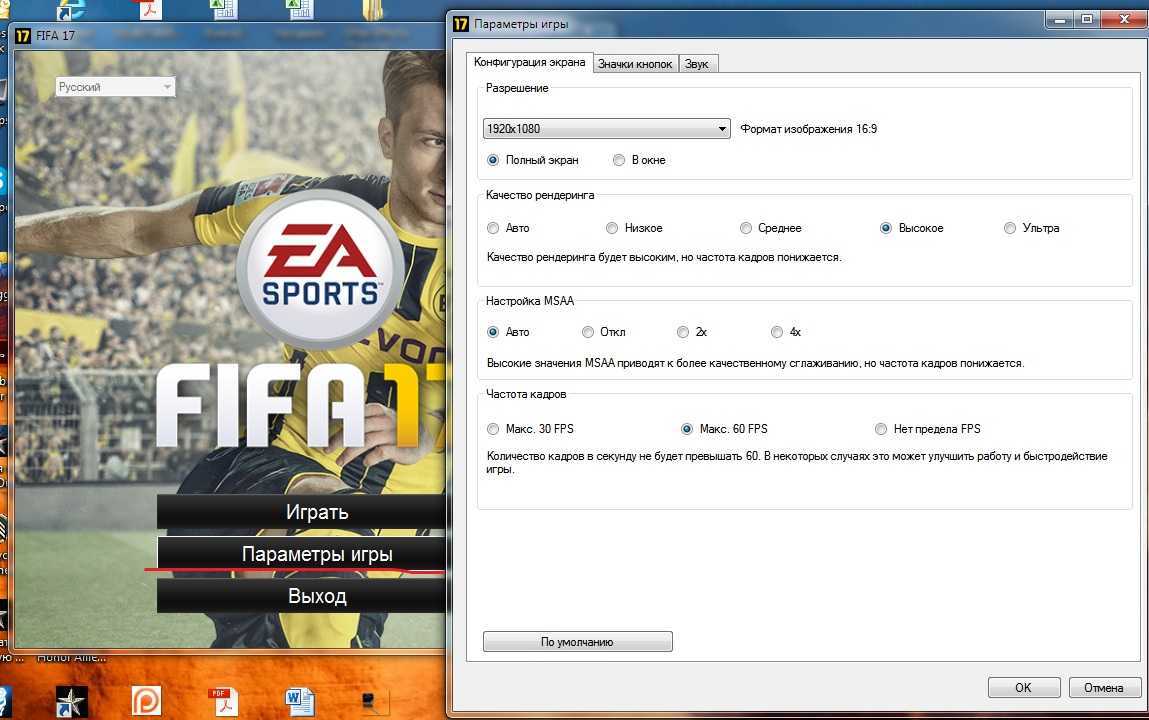
Task: Click the FIFA 17 launcher title bar icon
Action: point(23,35)
